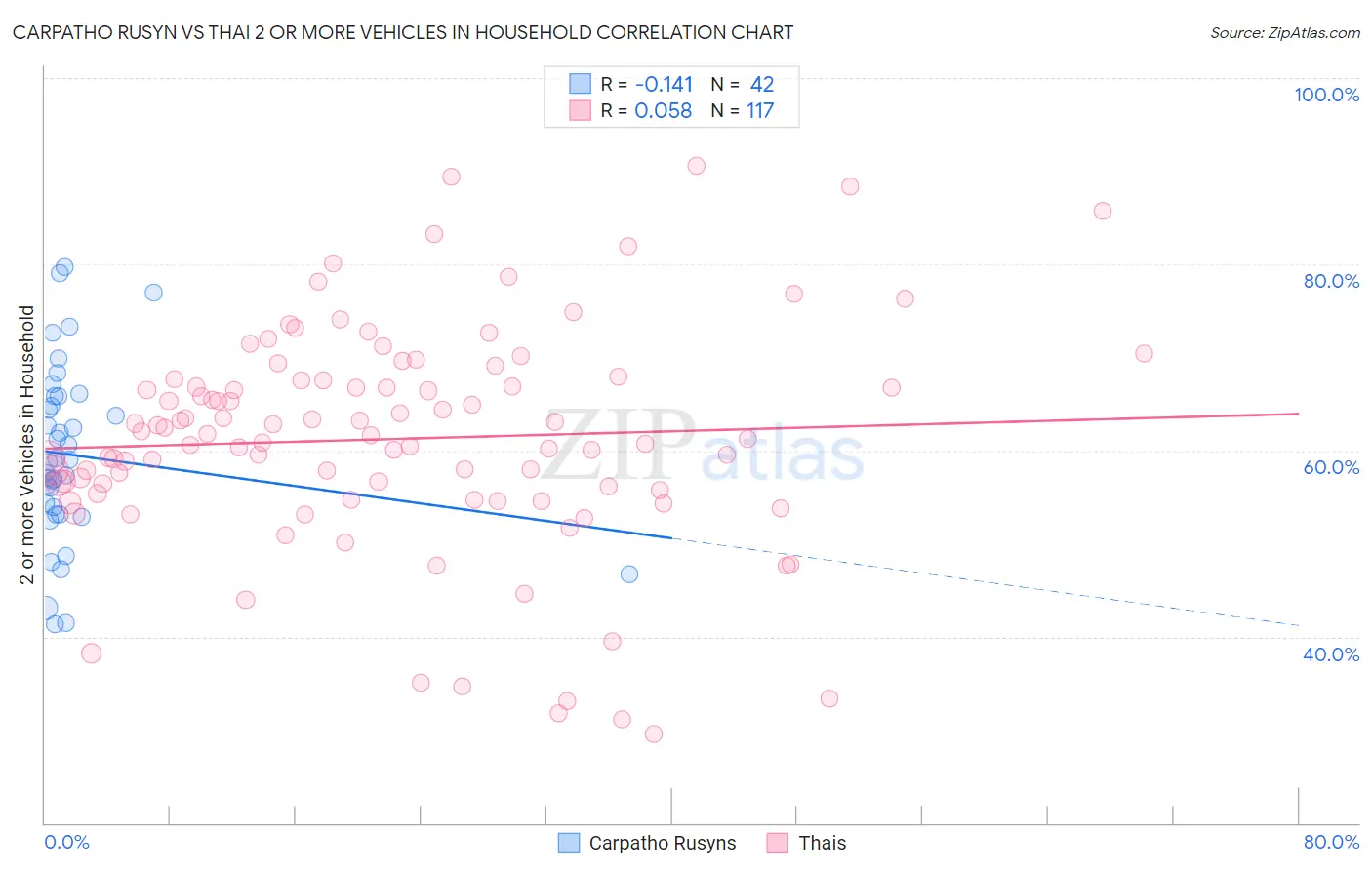Click the chart title text
1372x870 pixels.
click(403, 32)
